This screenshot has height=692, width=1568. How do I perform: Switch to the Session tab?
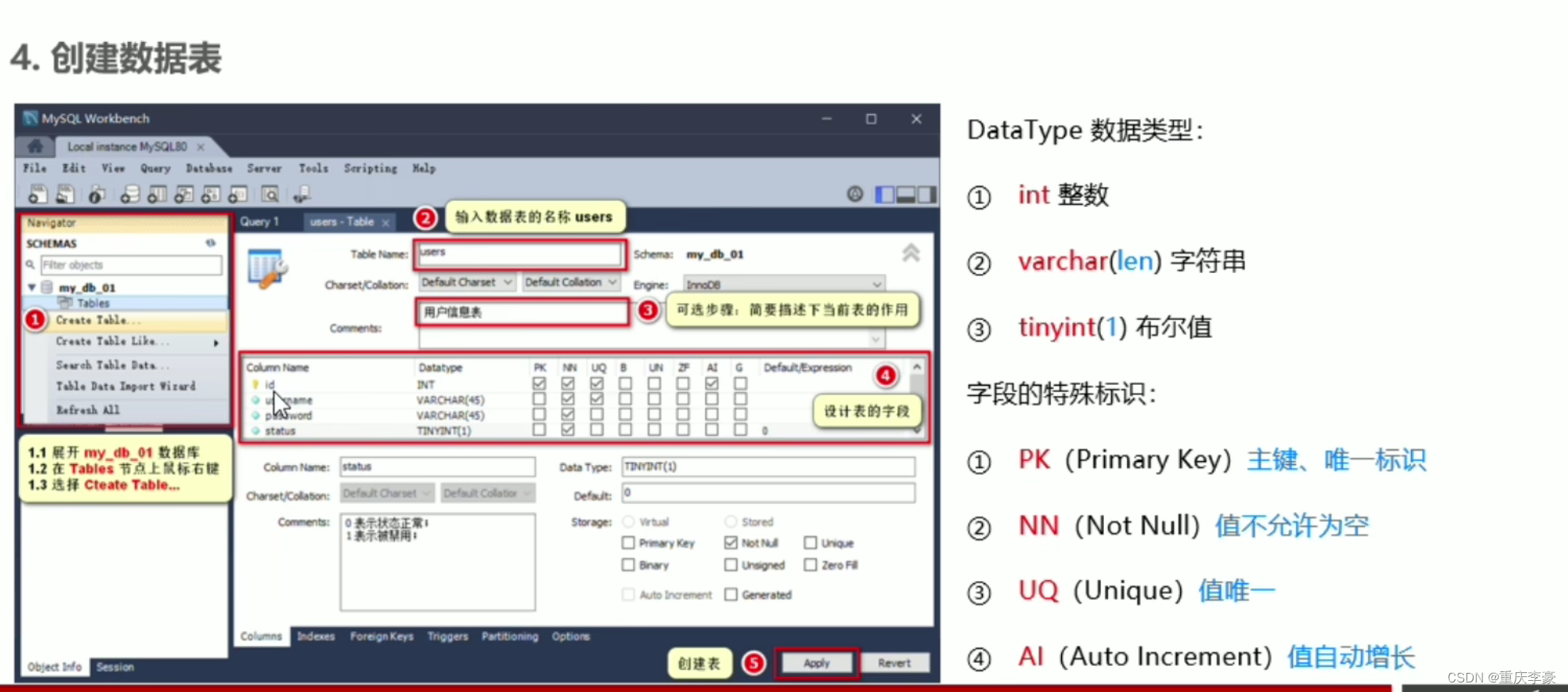115,667
